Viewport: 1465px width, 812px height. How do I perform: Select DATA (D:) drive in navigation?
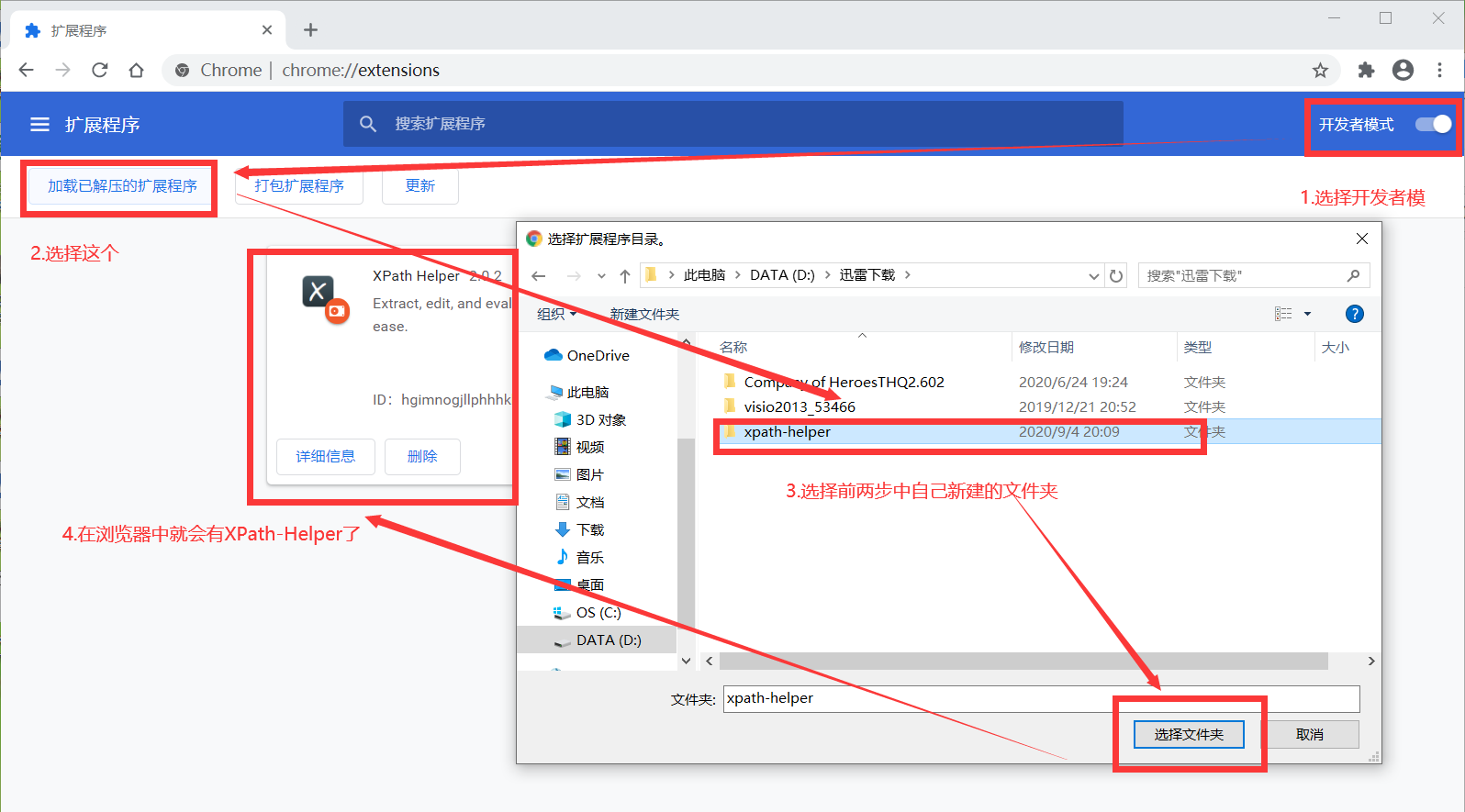[x=597, y=640]
